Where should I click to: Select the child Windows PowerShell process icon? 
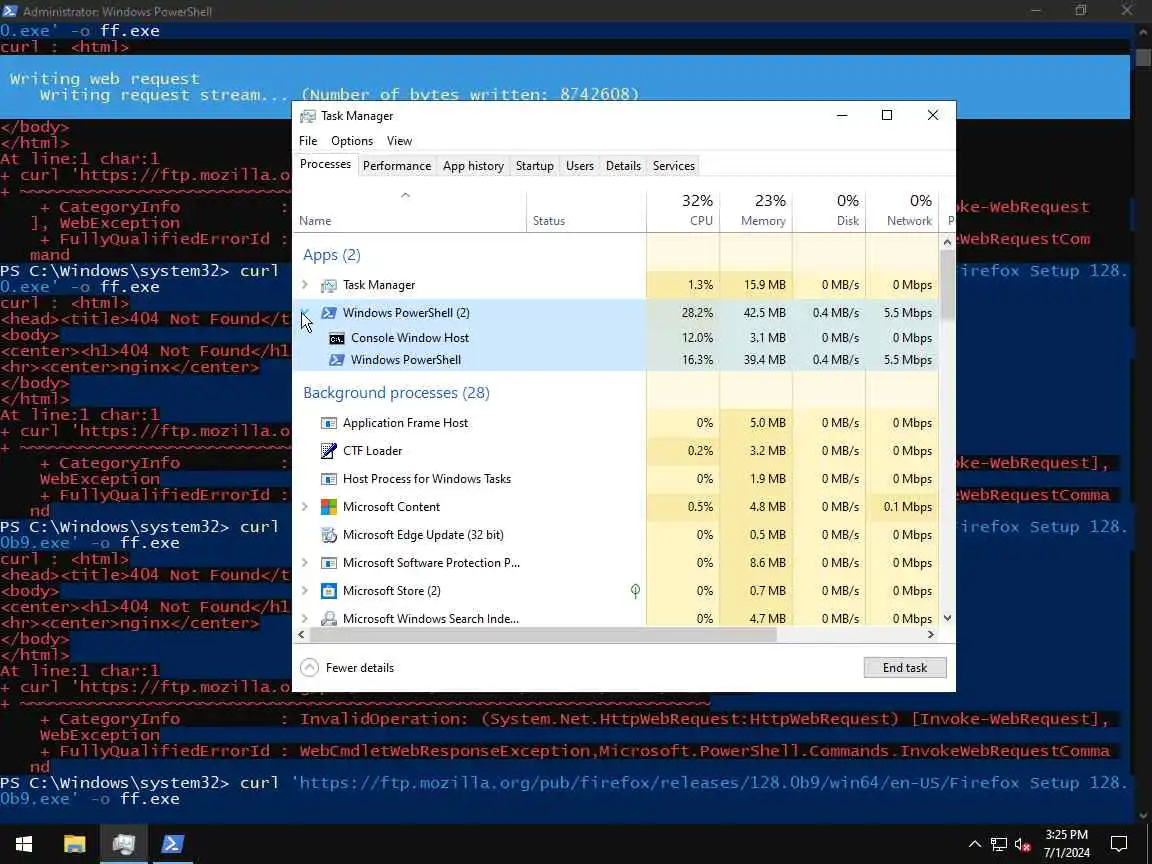336,360
